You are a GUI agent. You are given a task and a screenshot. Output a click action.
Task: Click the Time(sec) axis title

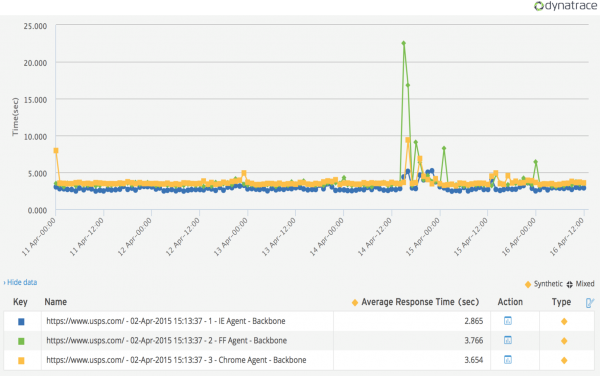coord(15,117)
